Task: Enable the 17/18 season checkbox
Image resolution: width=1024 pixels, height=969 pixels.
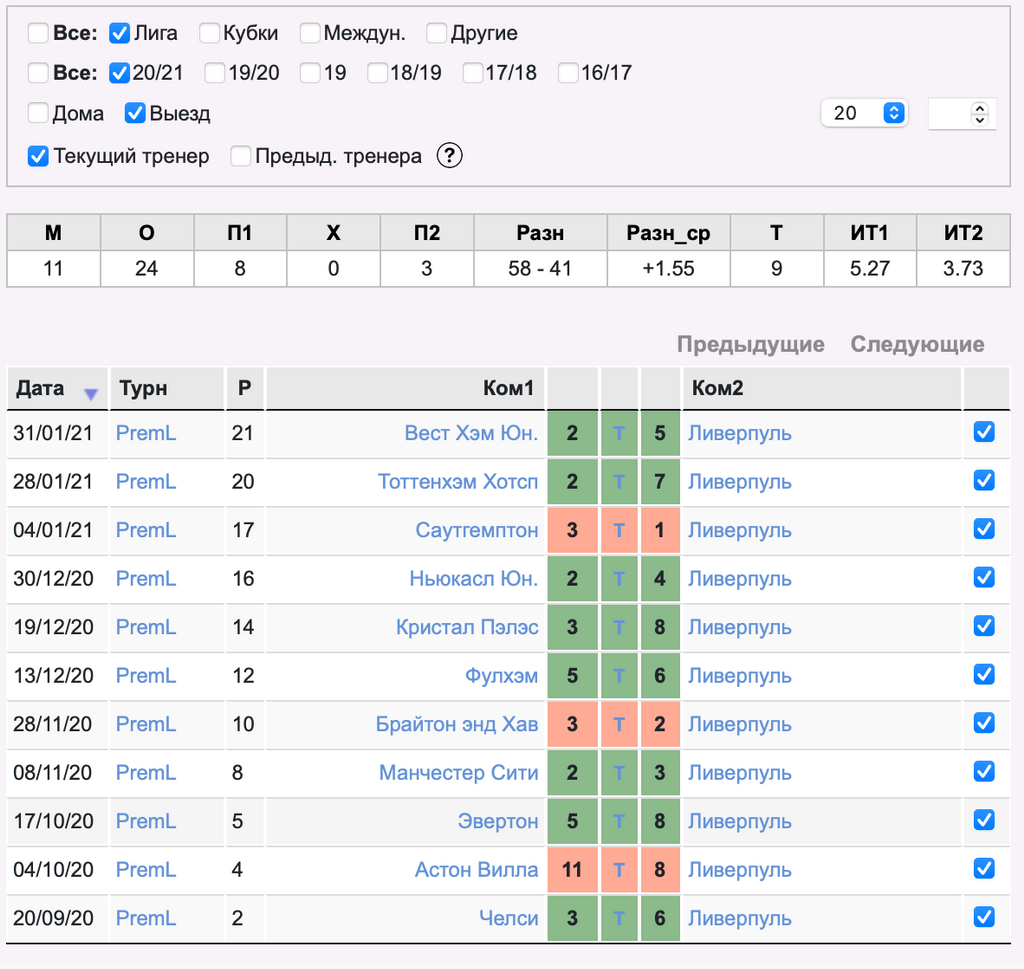Action: coord(473,72)
